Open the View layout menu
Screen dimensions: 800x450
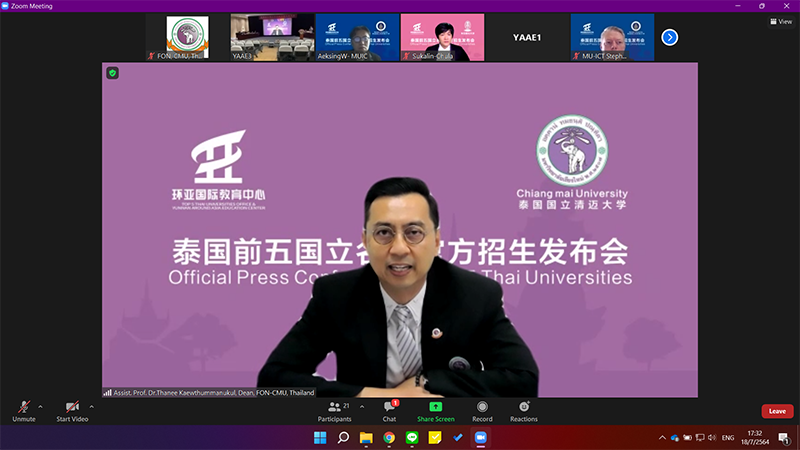[780, 21]
